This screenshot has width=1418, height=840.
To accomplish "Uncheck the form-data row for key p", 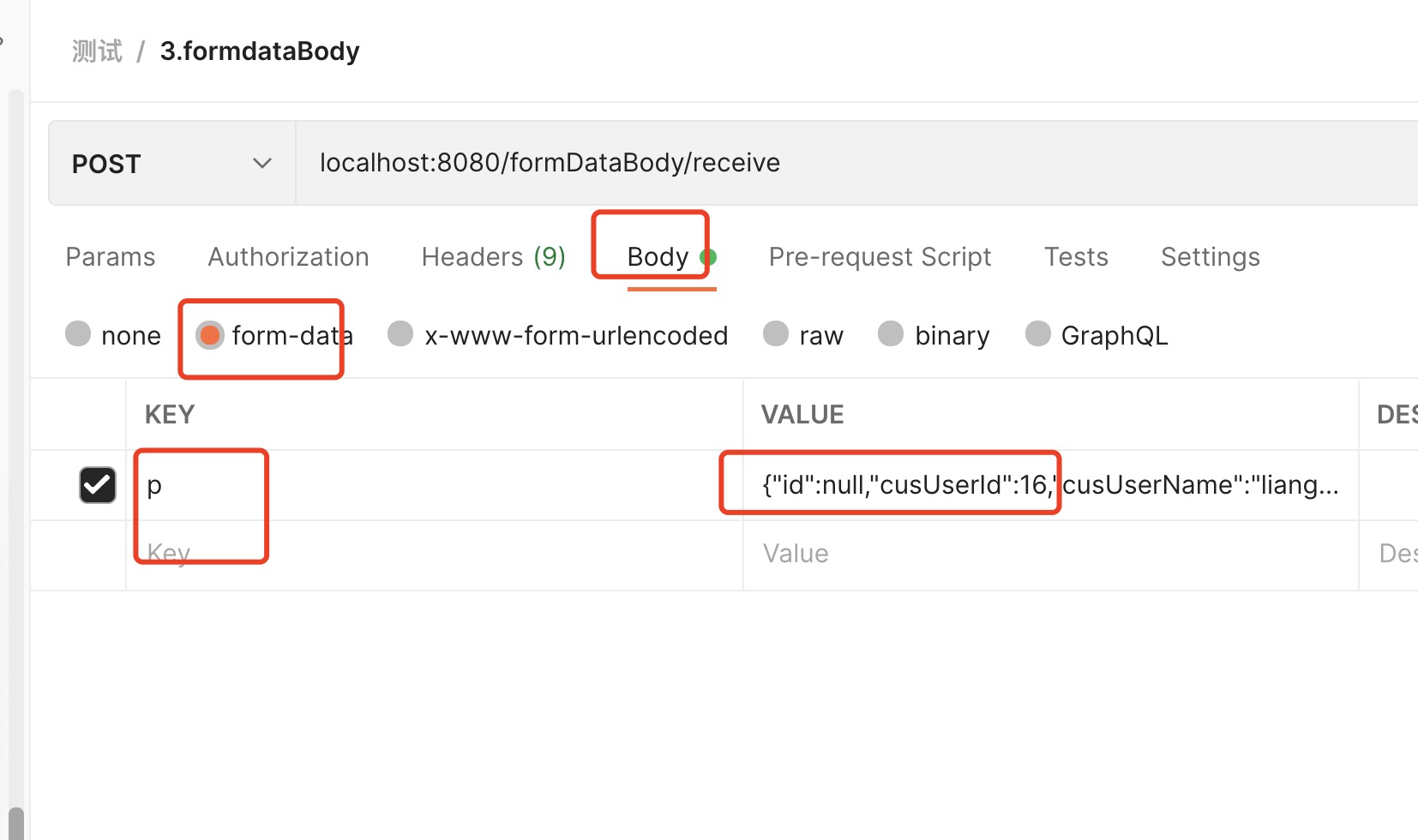I will click(98, 484).
